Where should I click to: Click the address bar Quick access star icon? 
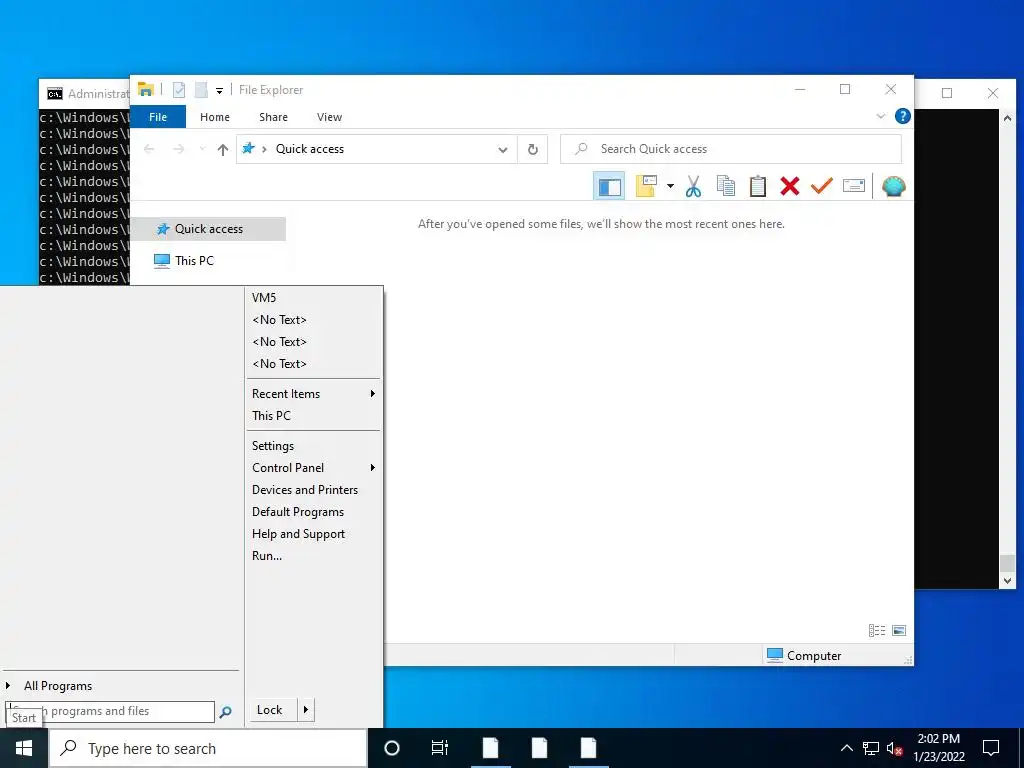(x=248, y=148)
